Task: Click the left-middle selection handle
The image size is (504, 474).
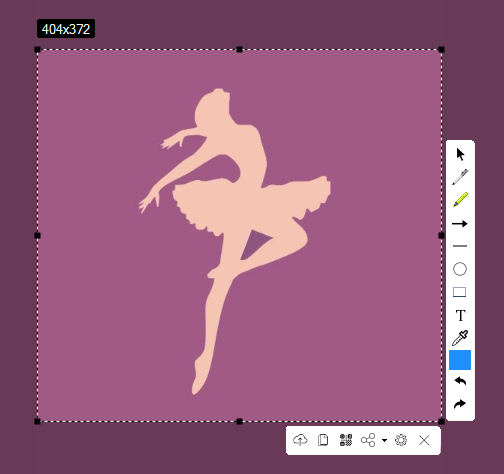Action: pyautogui.click(x=37, y=236)
